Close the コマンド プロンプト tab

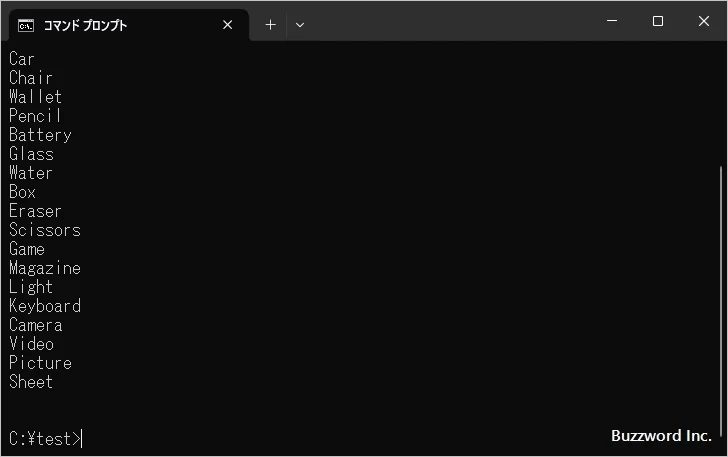pos(227,25)
